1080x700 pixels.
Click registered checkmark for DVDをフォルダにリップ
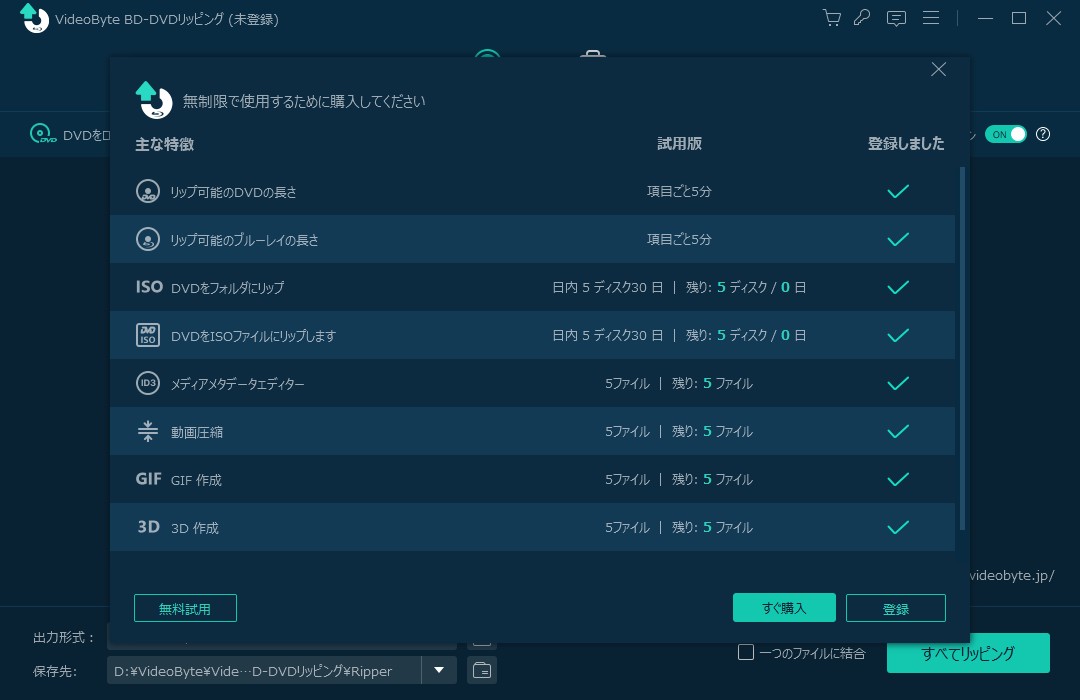coord(898,287)
